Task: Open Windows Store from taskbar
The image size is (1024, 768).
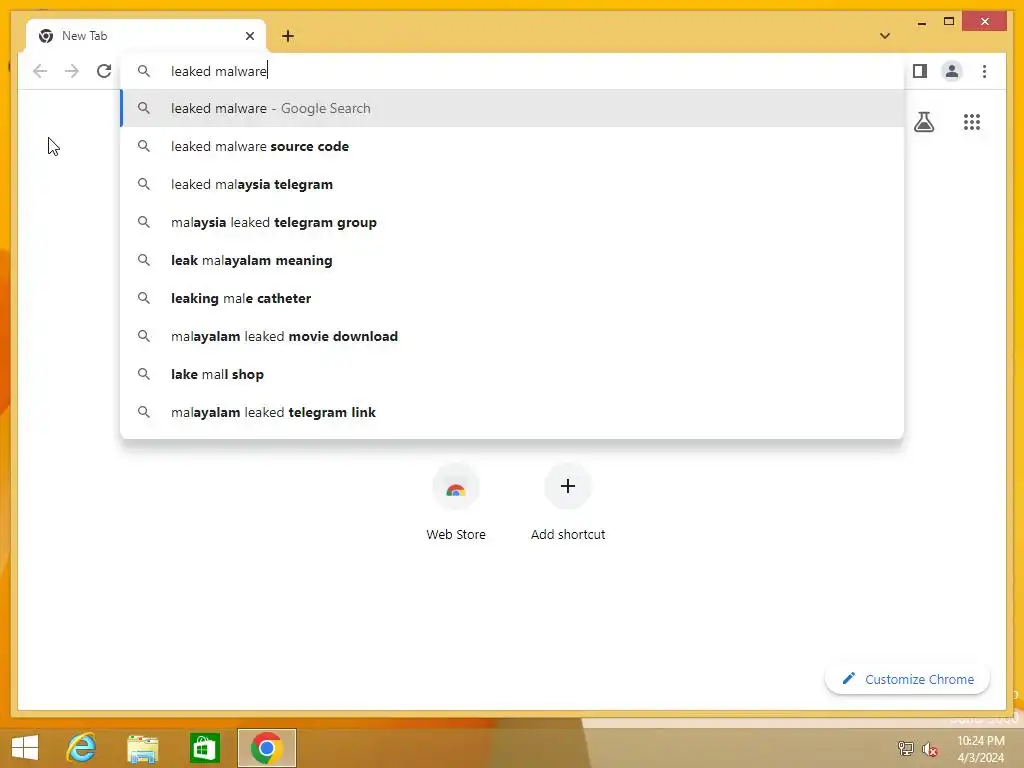Action: (204, 748)
